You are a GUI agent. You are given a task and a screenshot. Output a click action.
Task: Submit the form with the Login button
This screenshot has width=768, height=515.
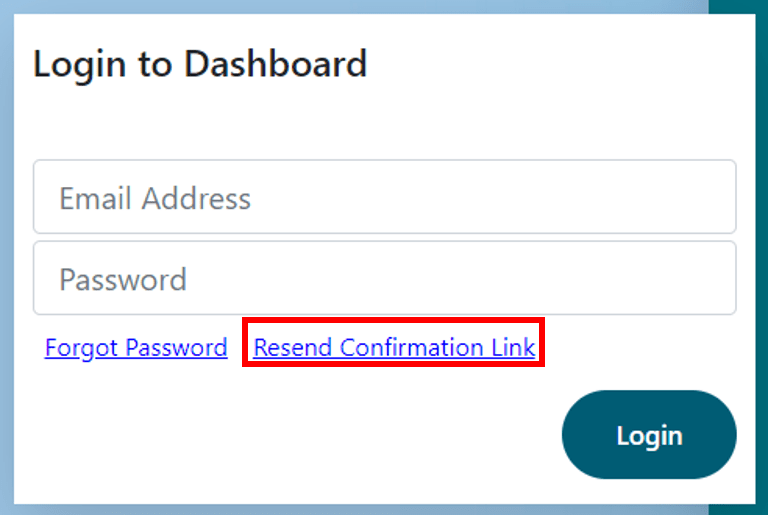coord(649,435)
